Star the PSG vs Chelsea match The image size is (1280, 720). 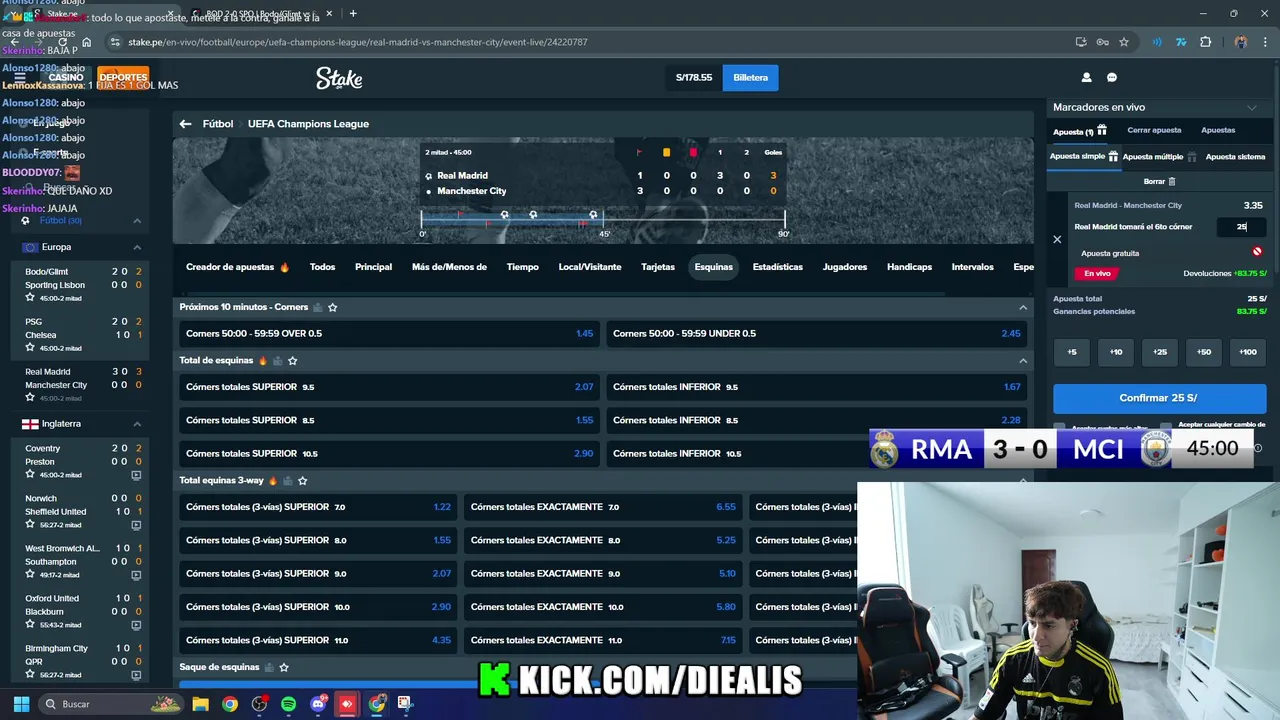tap(31, 348)
